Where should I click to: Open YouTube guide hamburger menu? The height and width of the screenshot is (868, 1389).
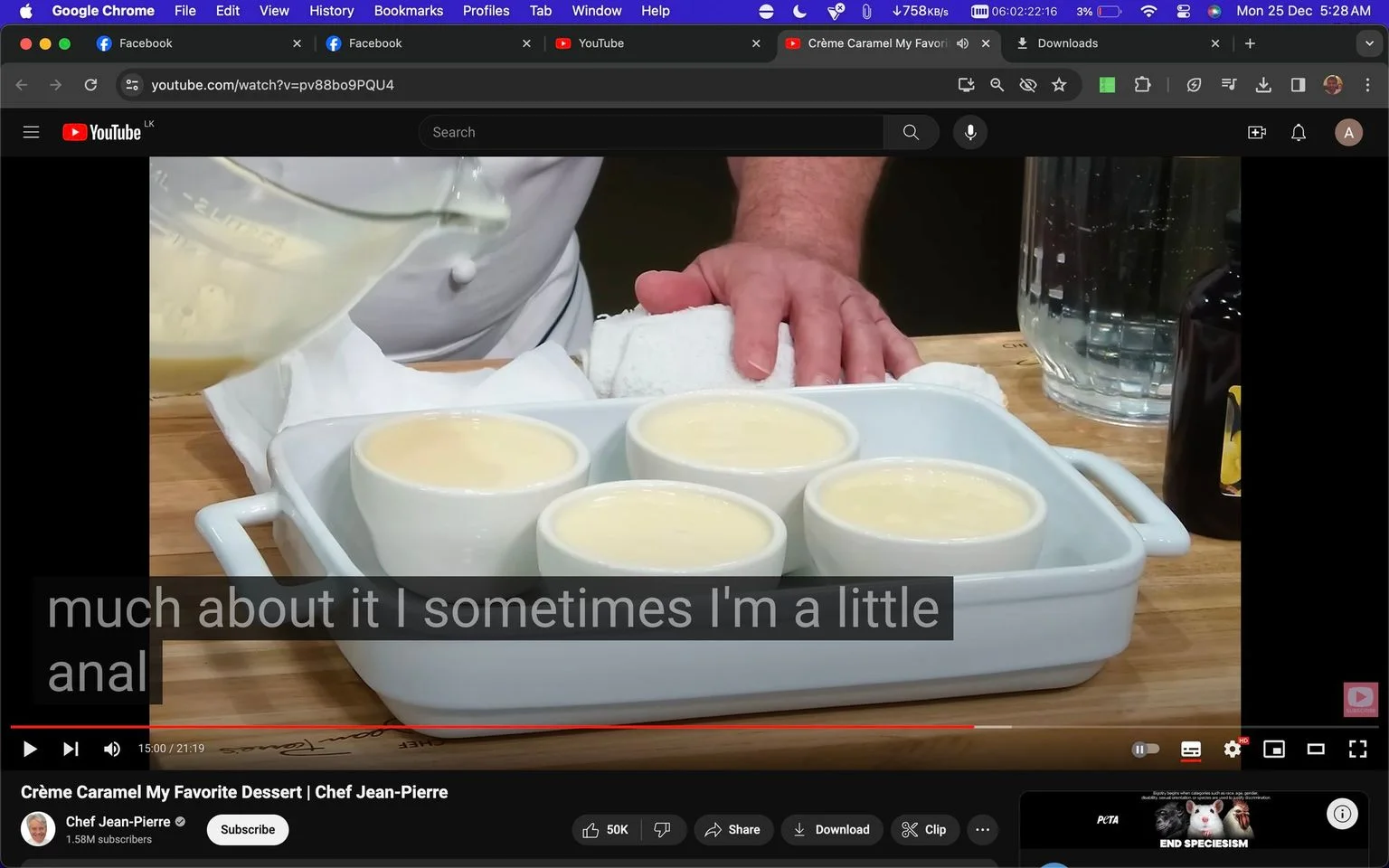31,132
